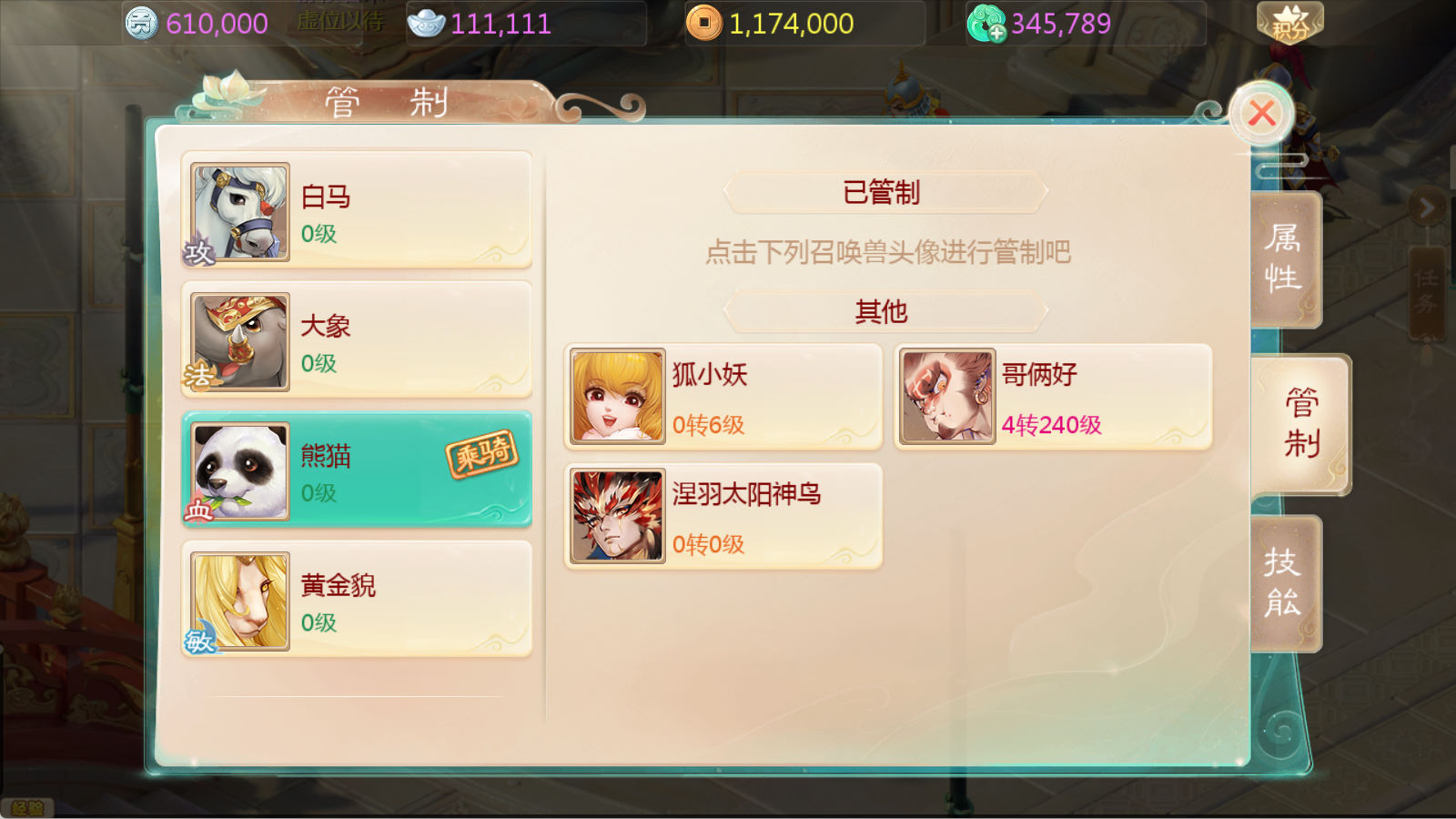This screenshot has width=1456, height=819.
Task: Click the 乘骑 riding stamp badge
Action: pyautogui.click(x=482, y=453)
